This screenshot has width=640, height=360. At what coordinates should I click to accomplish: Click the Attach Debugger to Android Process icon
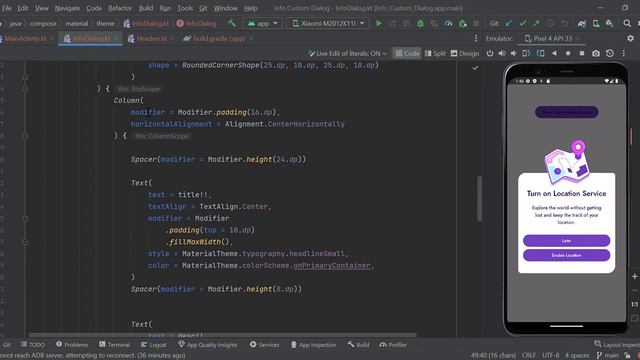click(462, 23)
